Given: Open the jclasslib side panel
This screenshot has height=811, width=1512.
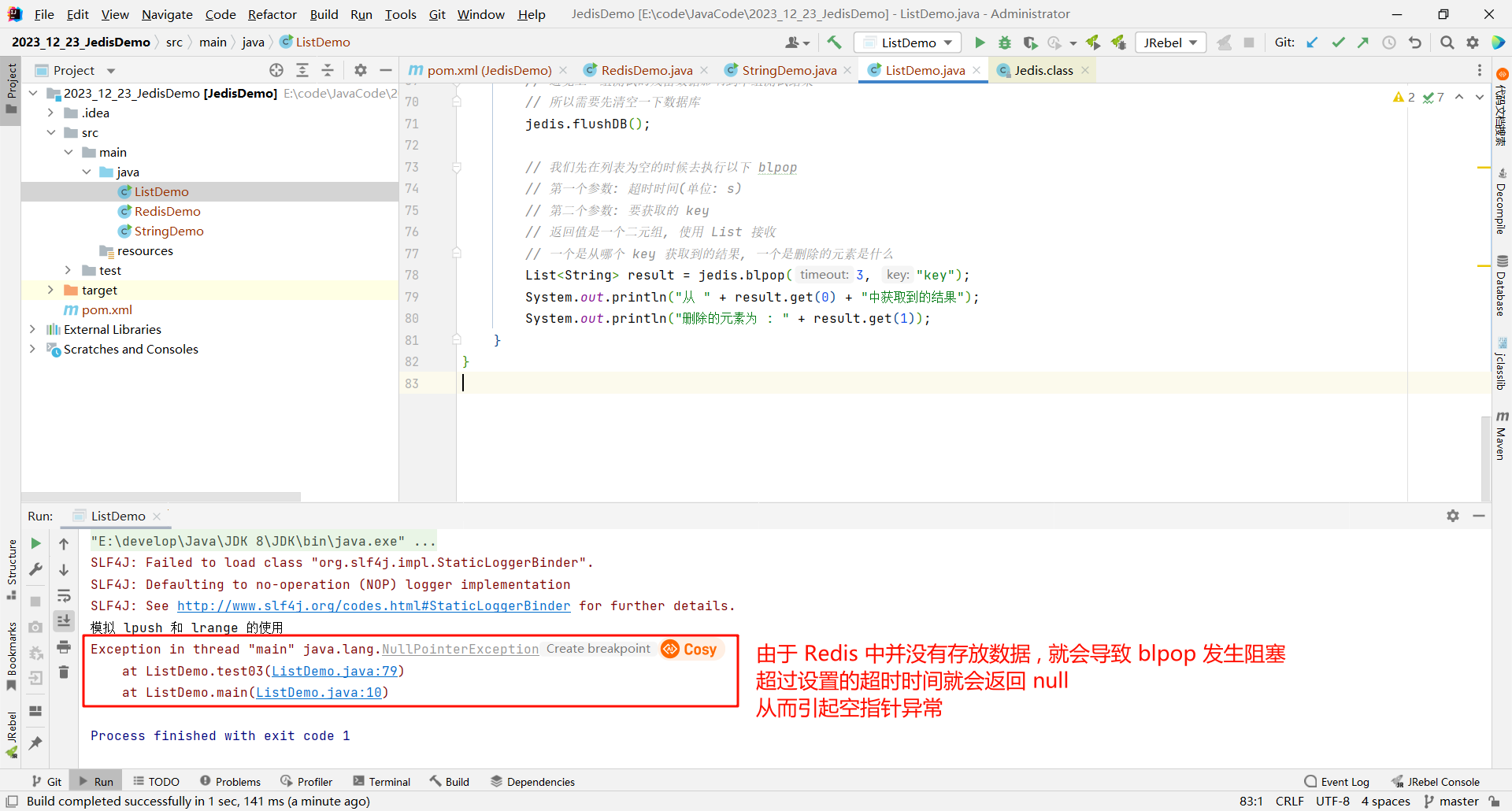Looking at the screenshot, I should [x=1502, y=365].
